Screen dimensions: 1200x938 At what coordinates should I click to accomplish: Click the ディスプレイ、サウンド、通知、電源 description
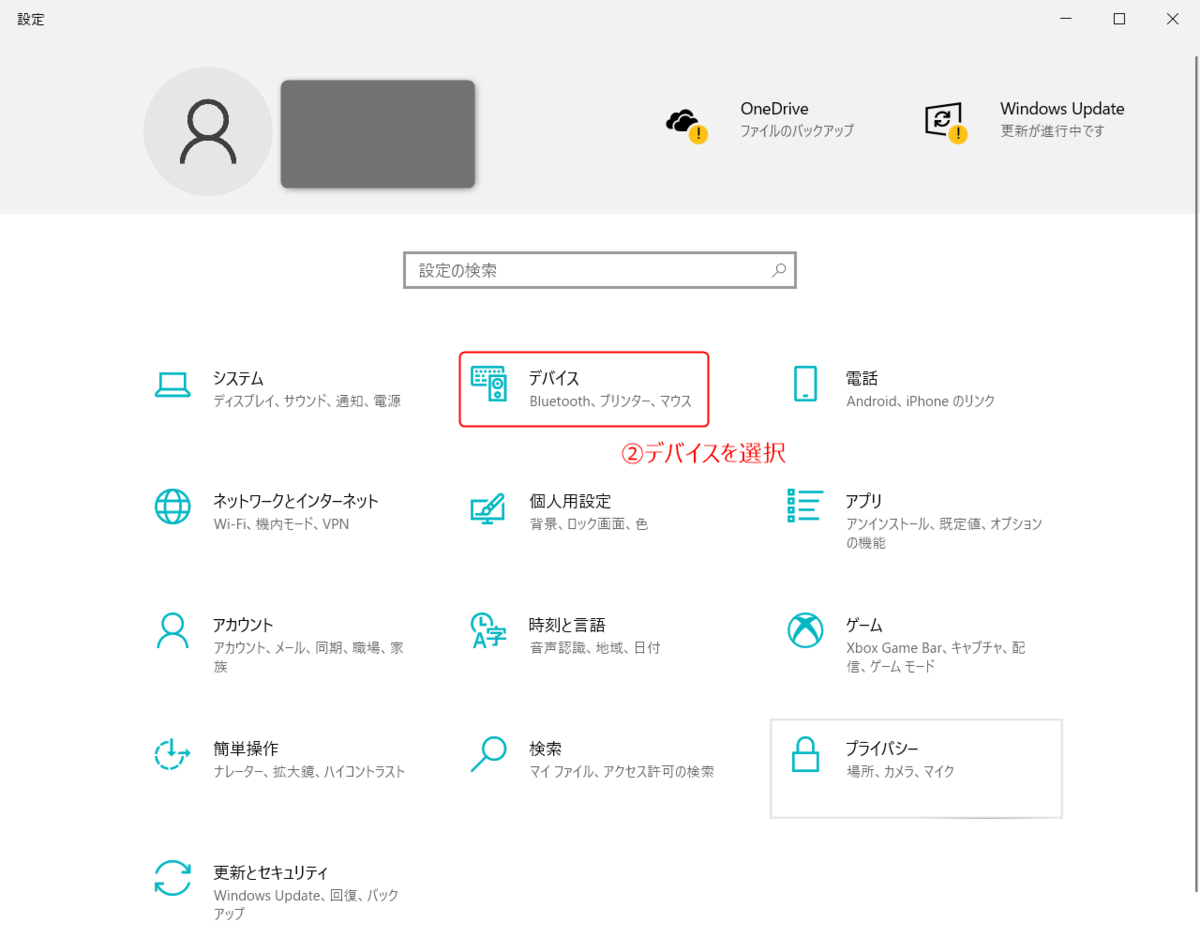click(x=307, y=401)
